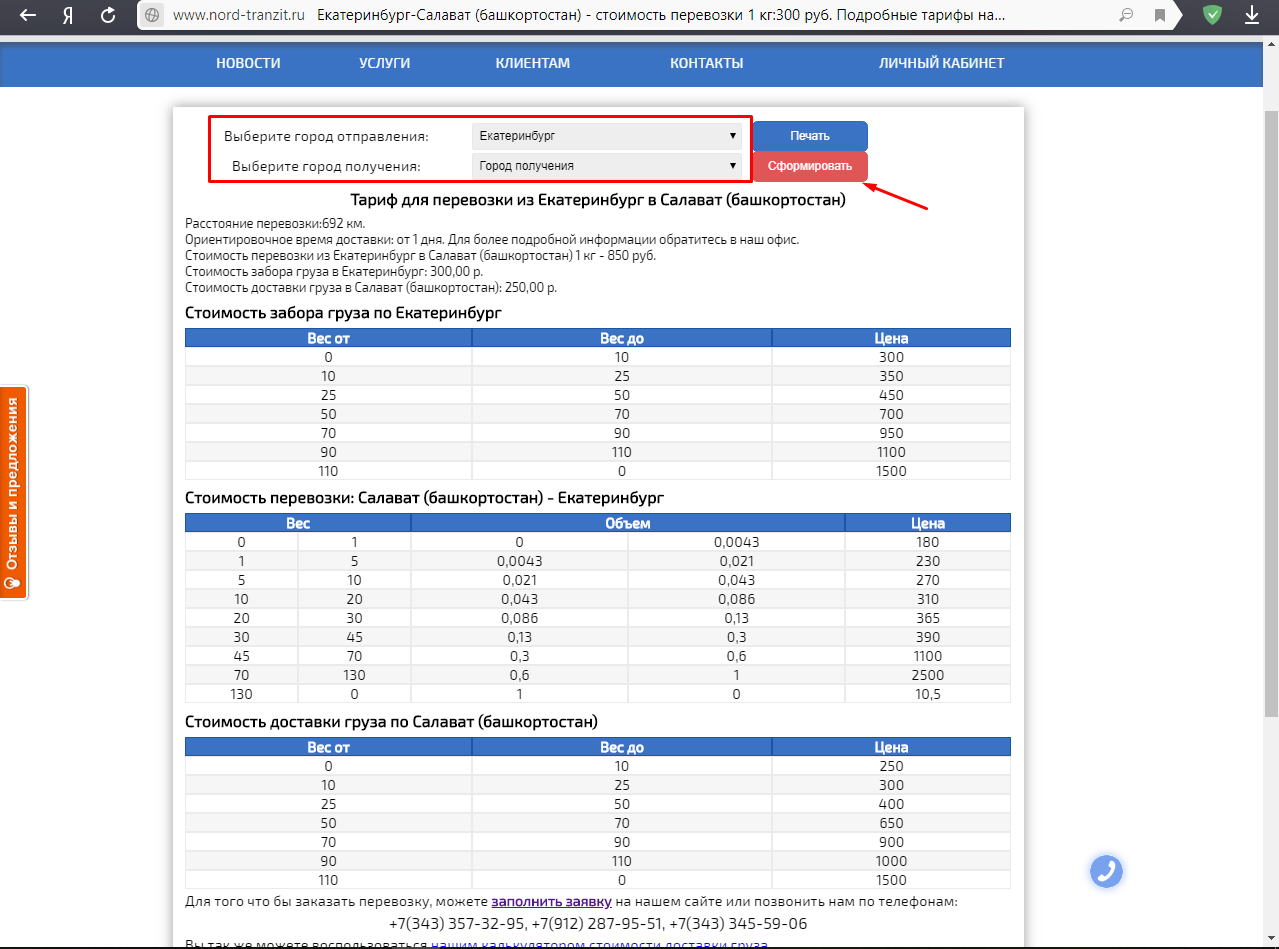
Task: Click the blue phone callback icon
Action: [1106, 871]
